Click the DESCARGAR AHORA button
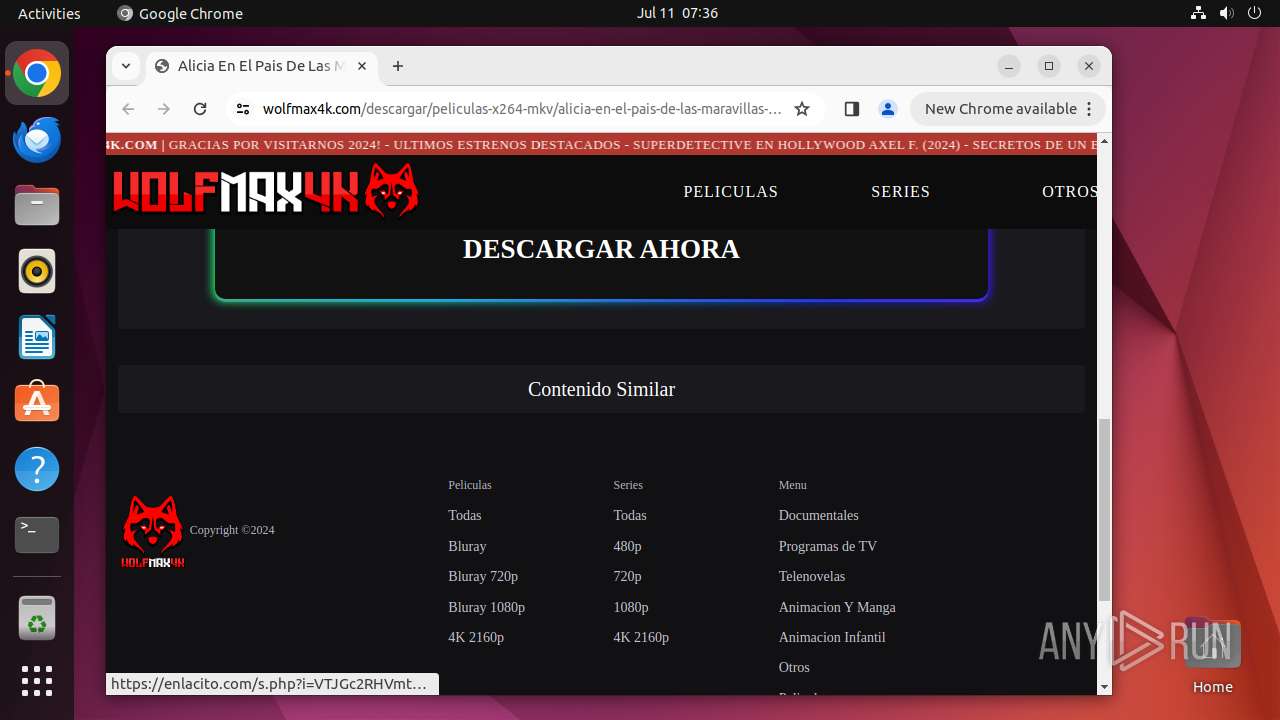 point(601,249)
